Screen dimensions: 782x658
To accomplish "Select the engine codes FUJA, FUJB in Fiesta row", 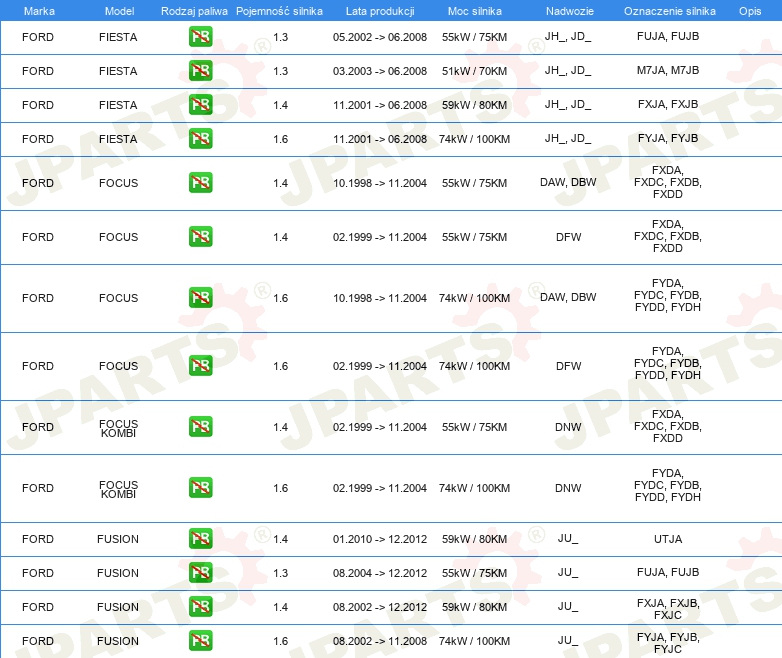I will [x=668, y=36].
